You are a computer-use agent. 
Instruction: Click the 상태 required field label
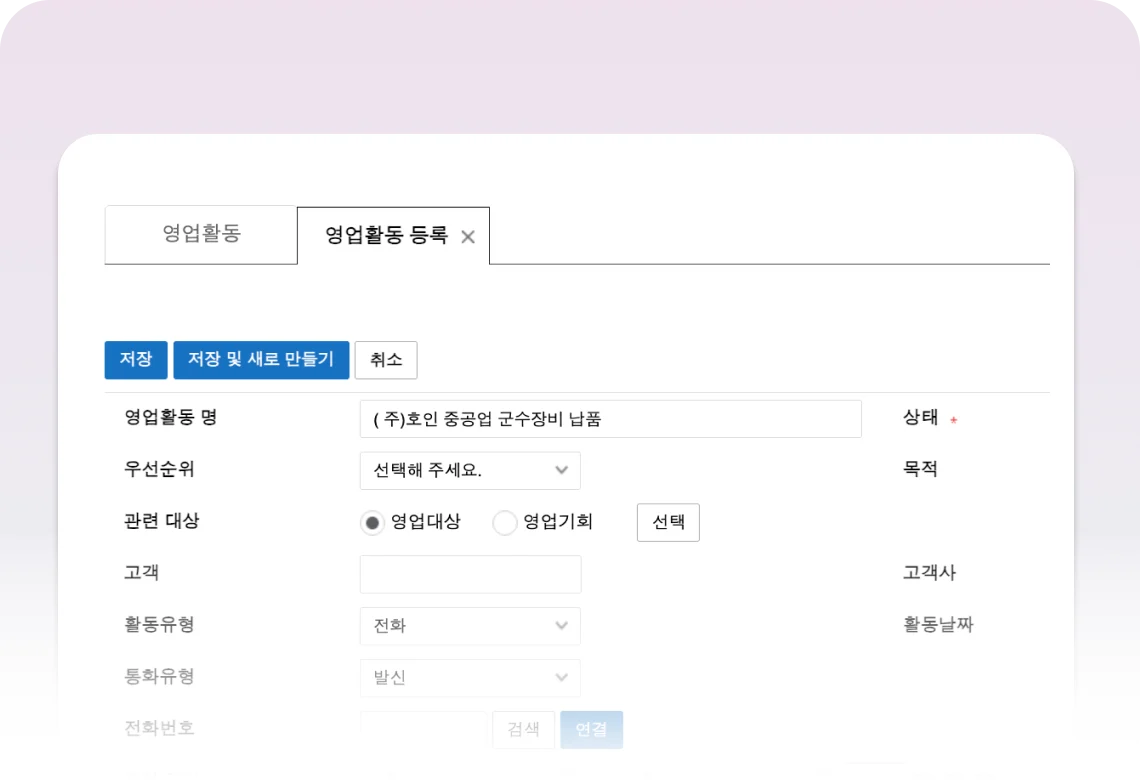pyautogui.click(x=921, y=418)
